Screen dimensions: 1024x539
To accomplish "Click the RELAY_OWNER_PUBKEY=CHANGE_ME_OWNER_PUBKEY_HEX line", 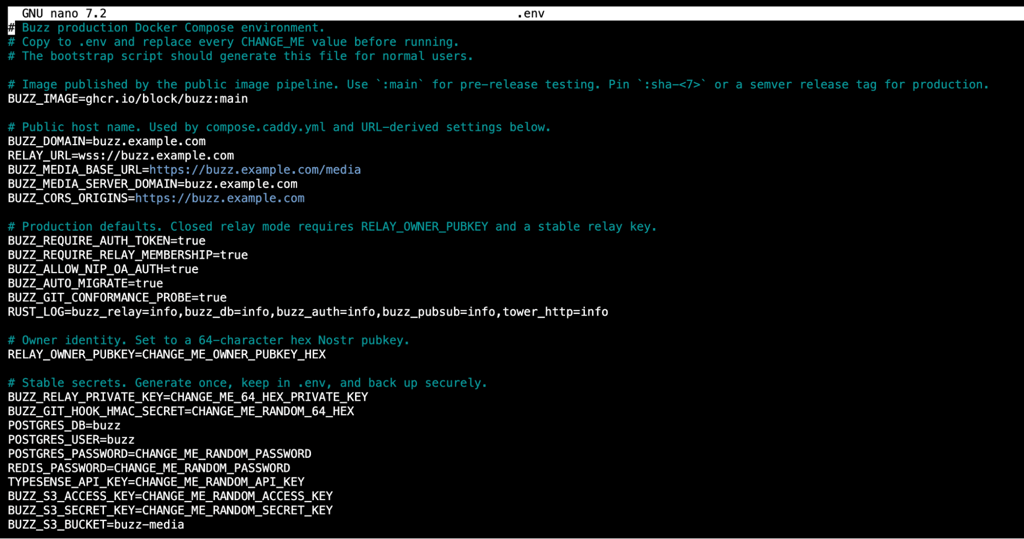I will click(x=167, y=354).
